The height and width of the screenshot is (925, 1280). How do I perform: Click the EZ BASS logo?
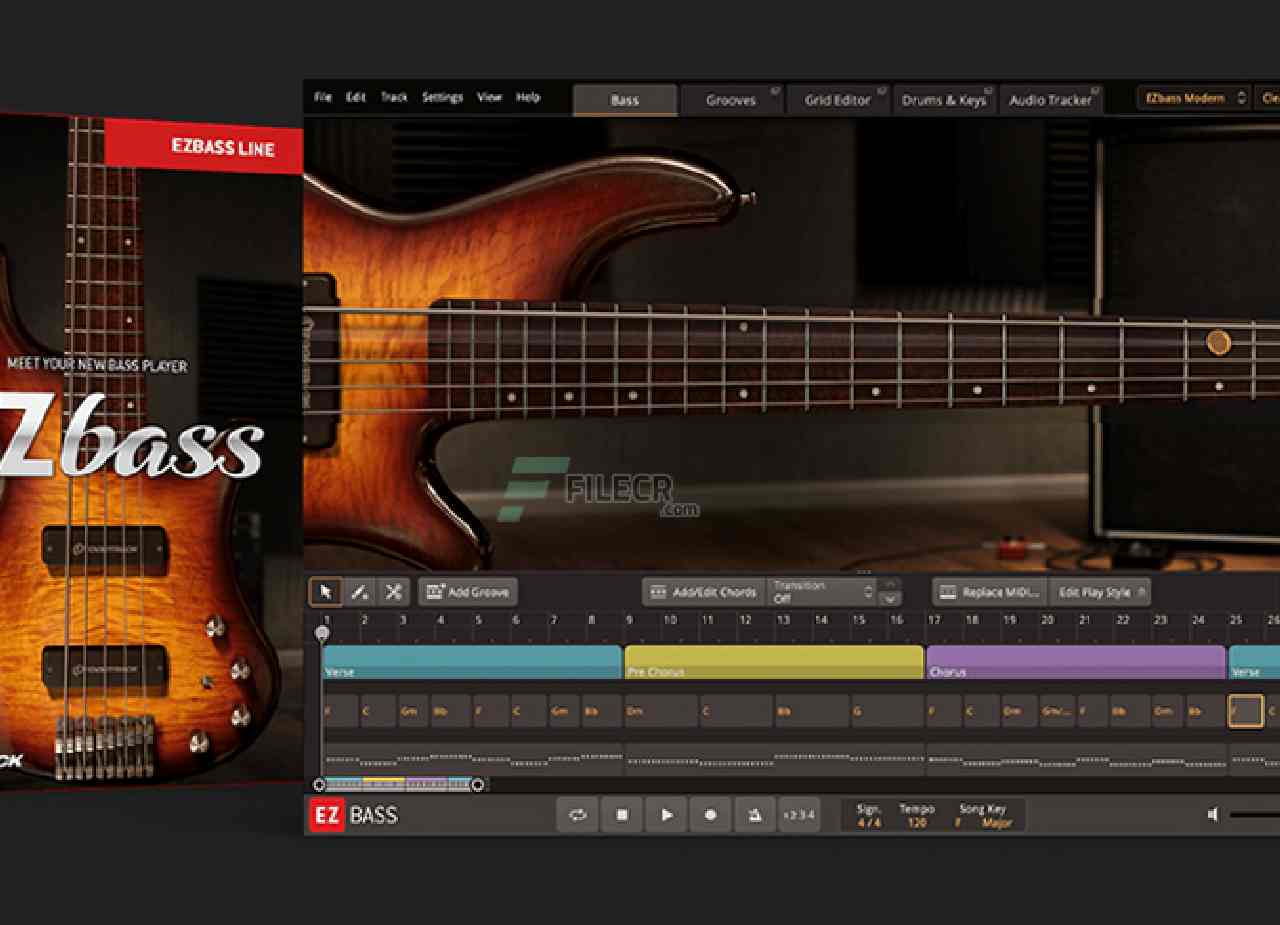[353, 815]
